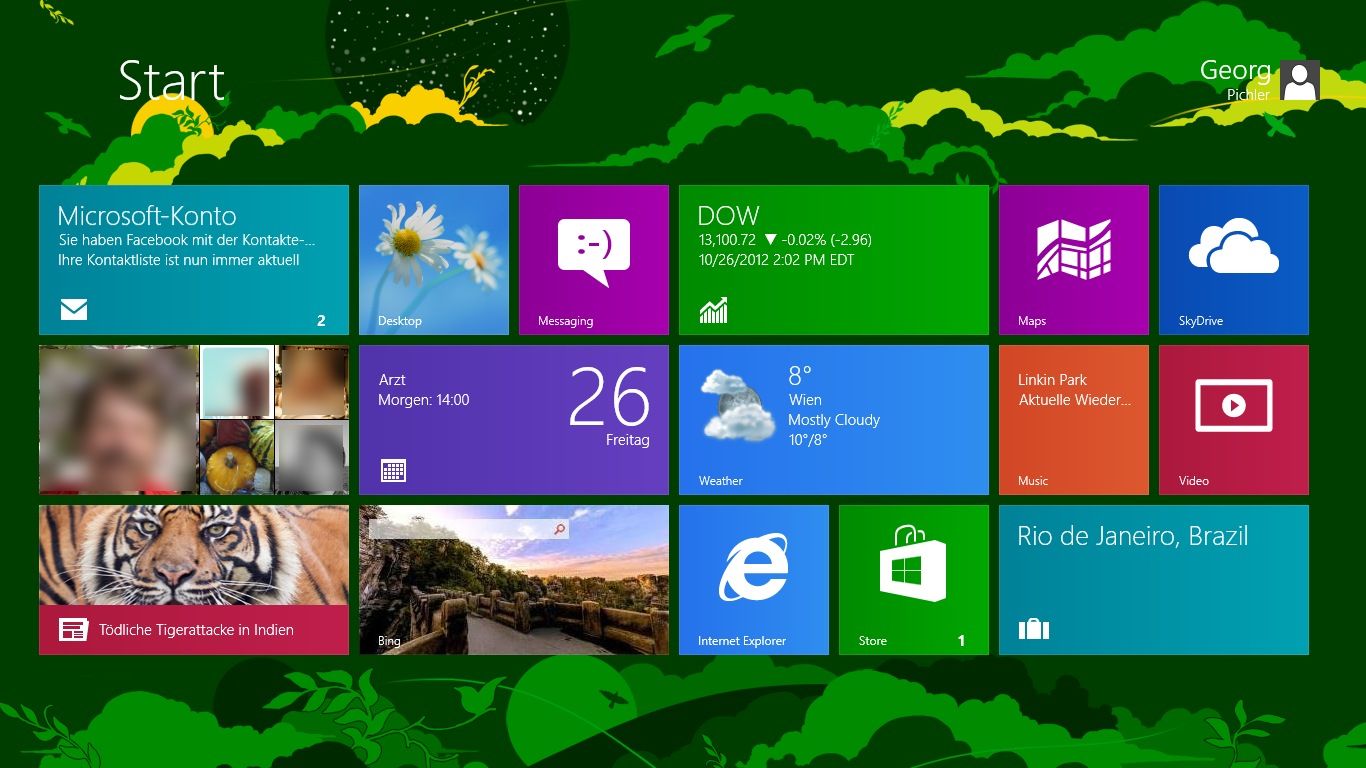
Task: Click Morgen: 14:00 appointment time
Action: point(424,400)
